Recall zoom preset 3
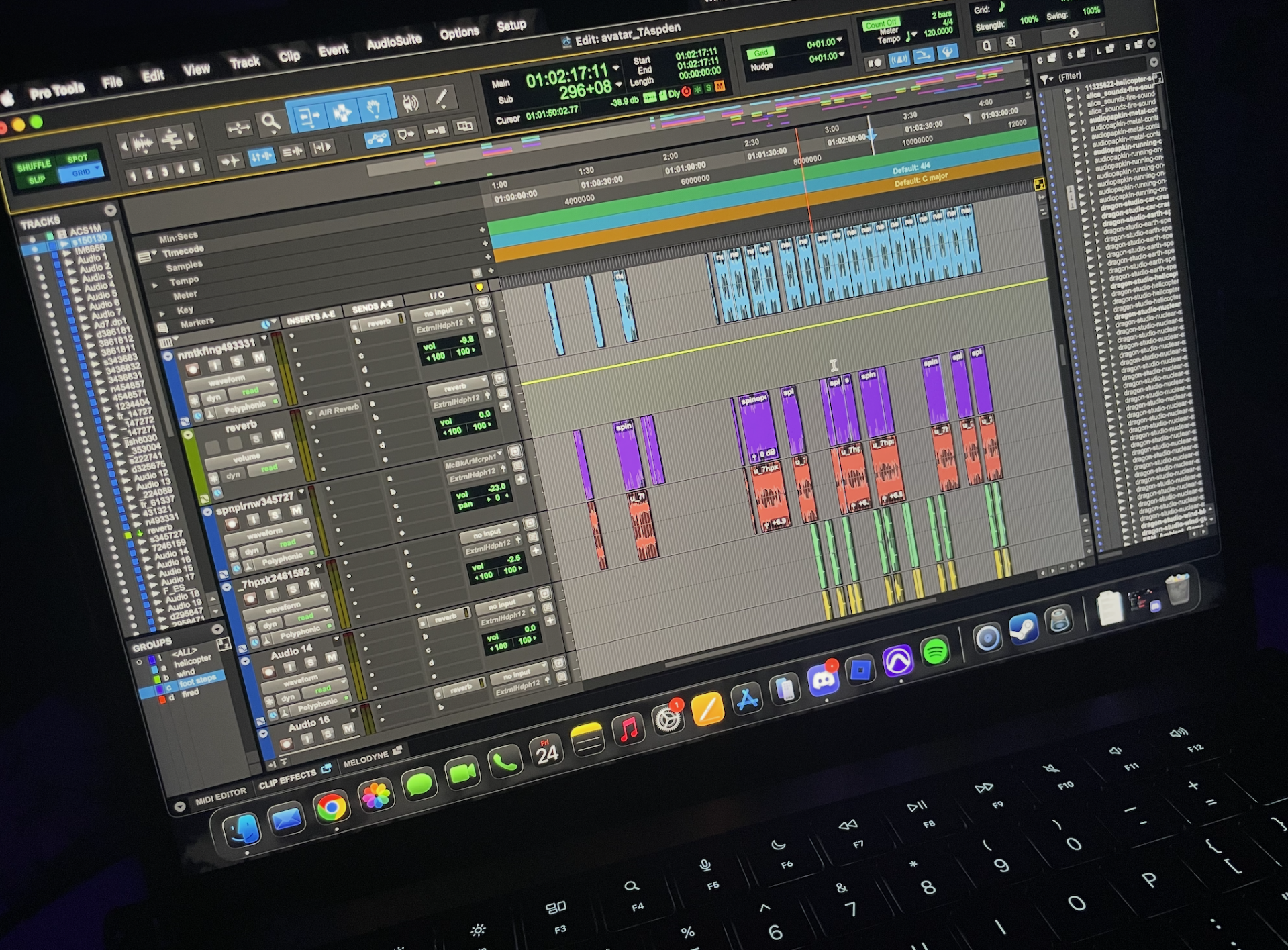Viewport: 1288px width, 950px height. tap(166, 173)
